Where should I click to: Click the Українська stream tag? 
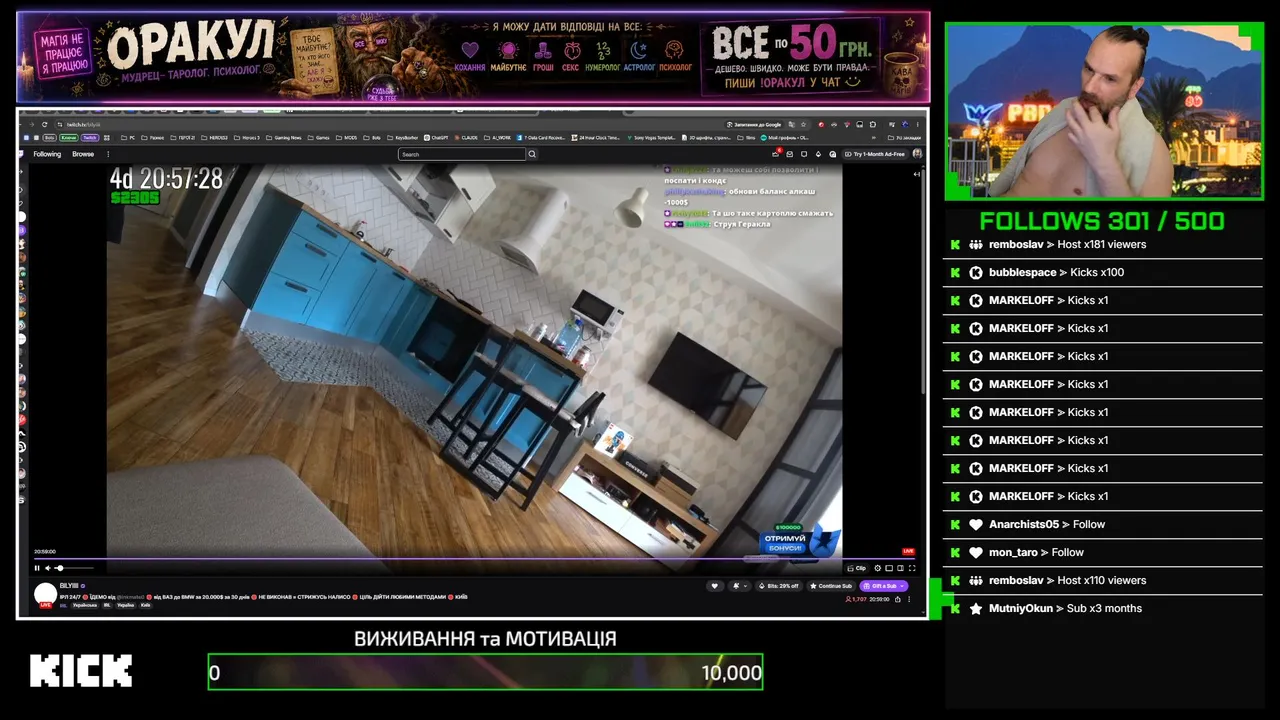click(86, 605)
